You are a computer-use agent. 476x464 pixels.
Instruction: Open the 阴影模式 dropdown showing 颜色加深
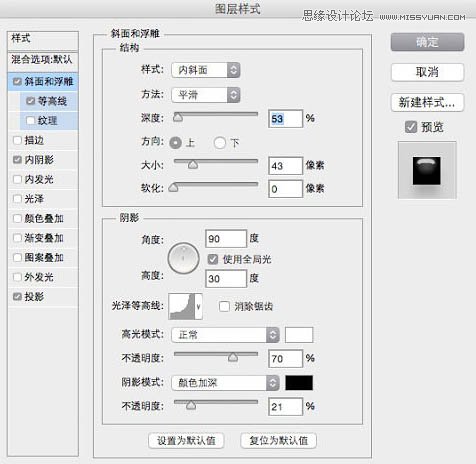coord(225,383)
